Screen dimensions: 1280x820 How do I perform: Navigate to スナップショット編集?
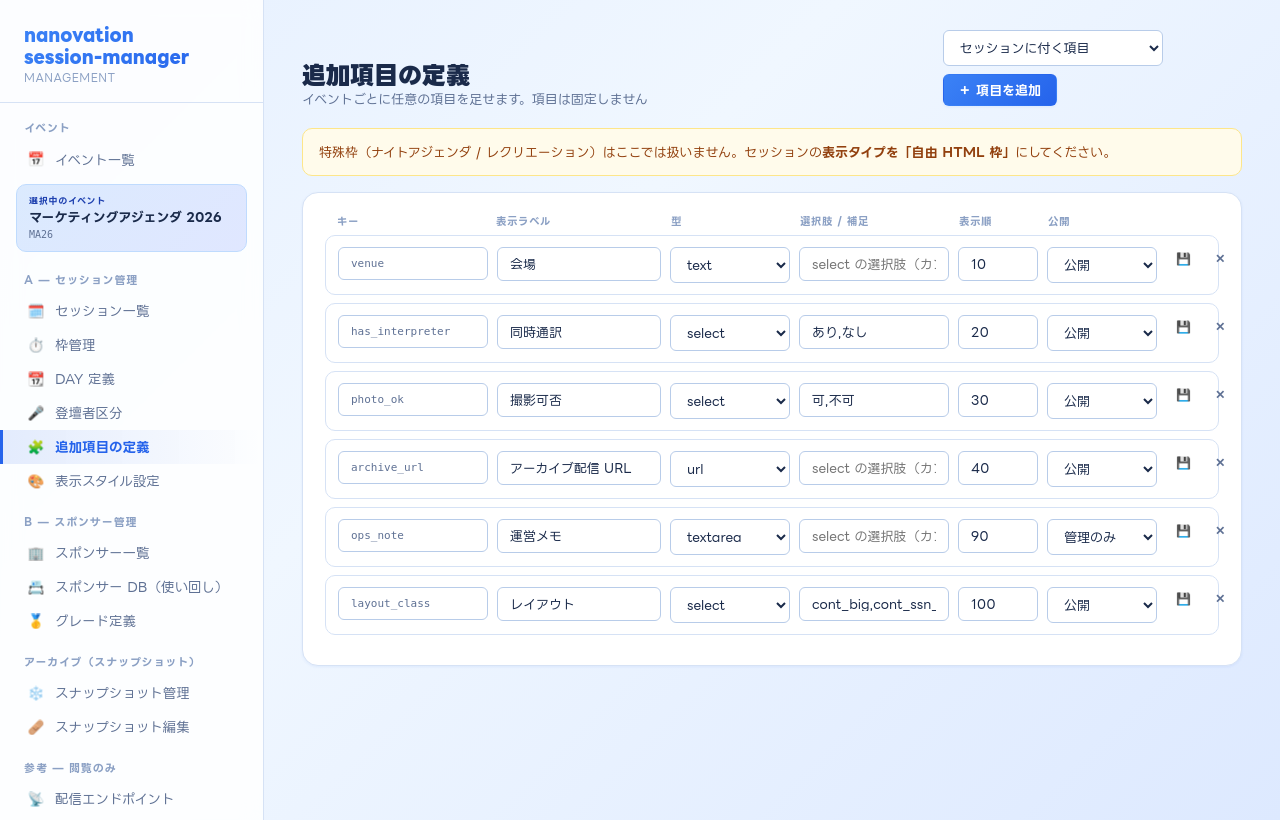131,727
